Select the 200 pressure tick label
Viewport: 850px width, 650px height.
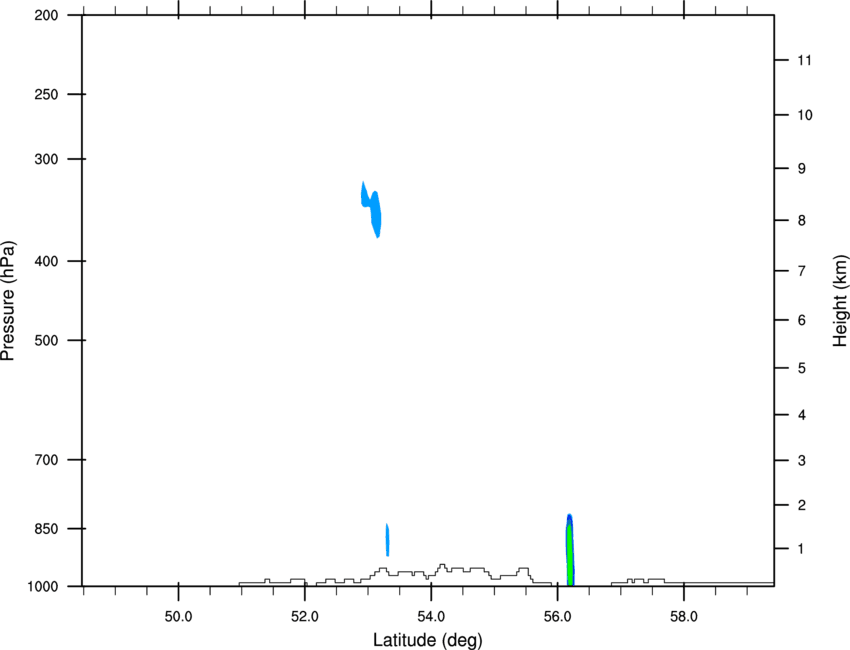[x=46, y=15]
